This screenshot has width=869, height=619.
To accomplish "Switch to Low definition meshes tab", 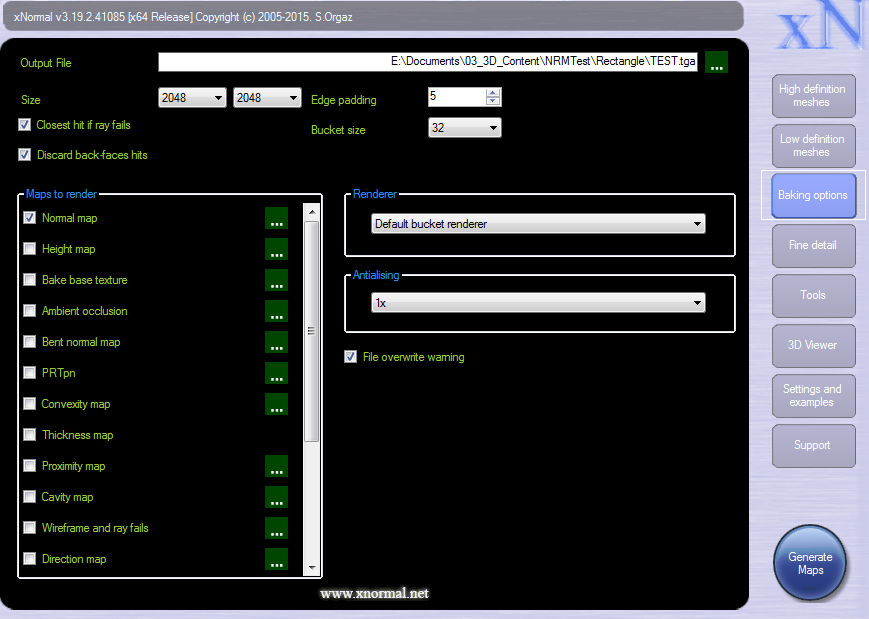I will point(813,146).
